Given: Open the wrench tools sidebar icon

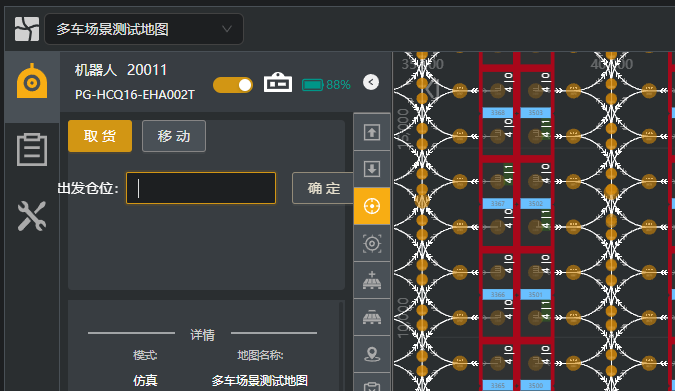Looking at the screenshot, I should click(x=32, y=216).
